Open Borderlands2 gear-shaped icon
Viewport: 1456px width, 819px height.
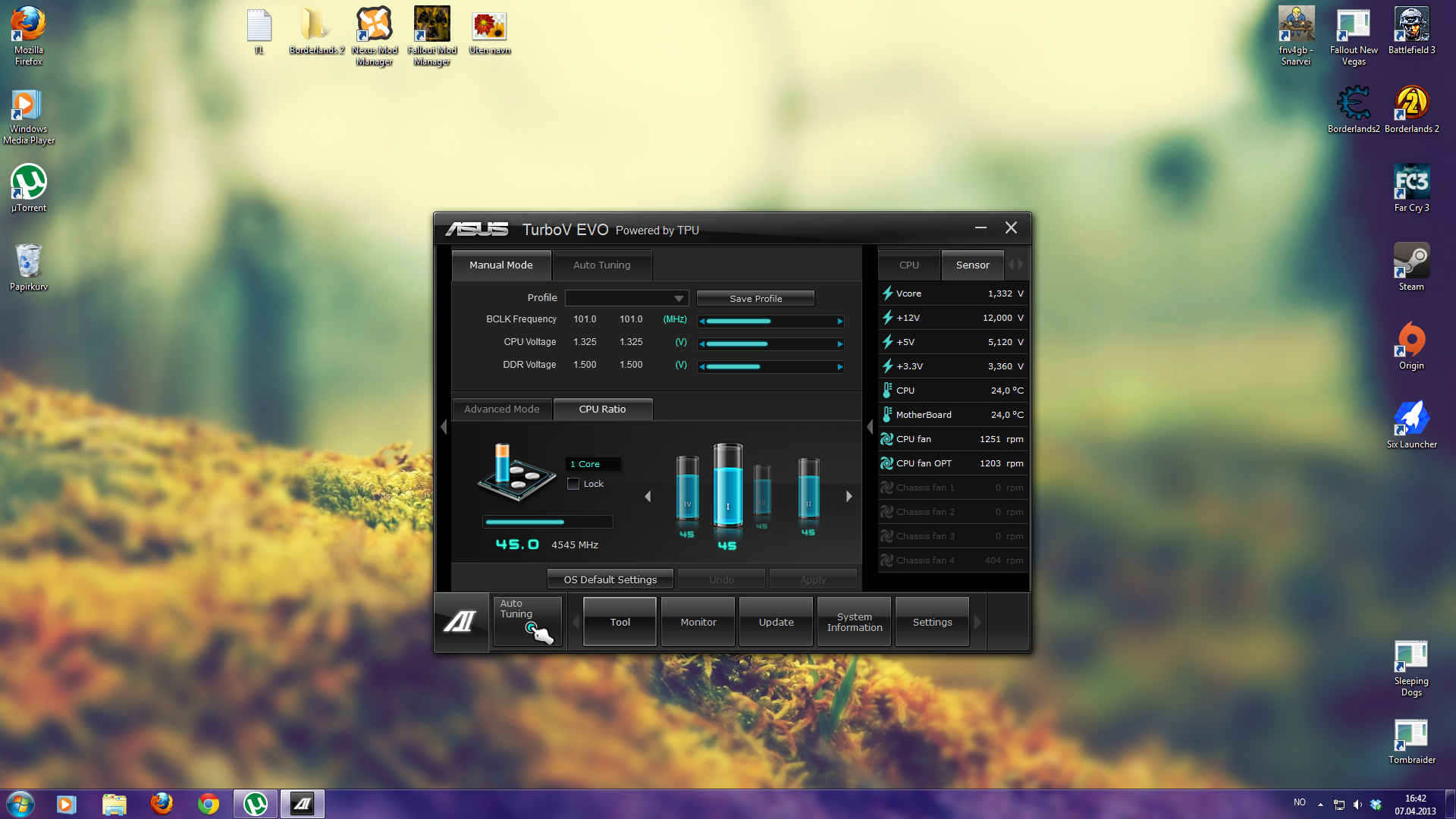click(x=1354, y=109)
